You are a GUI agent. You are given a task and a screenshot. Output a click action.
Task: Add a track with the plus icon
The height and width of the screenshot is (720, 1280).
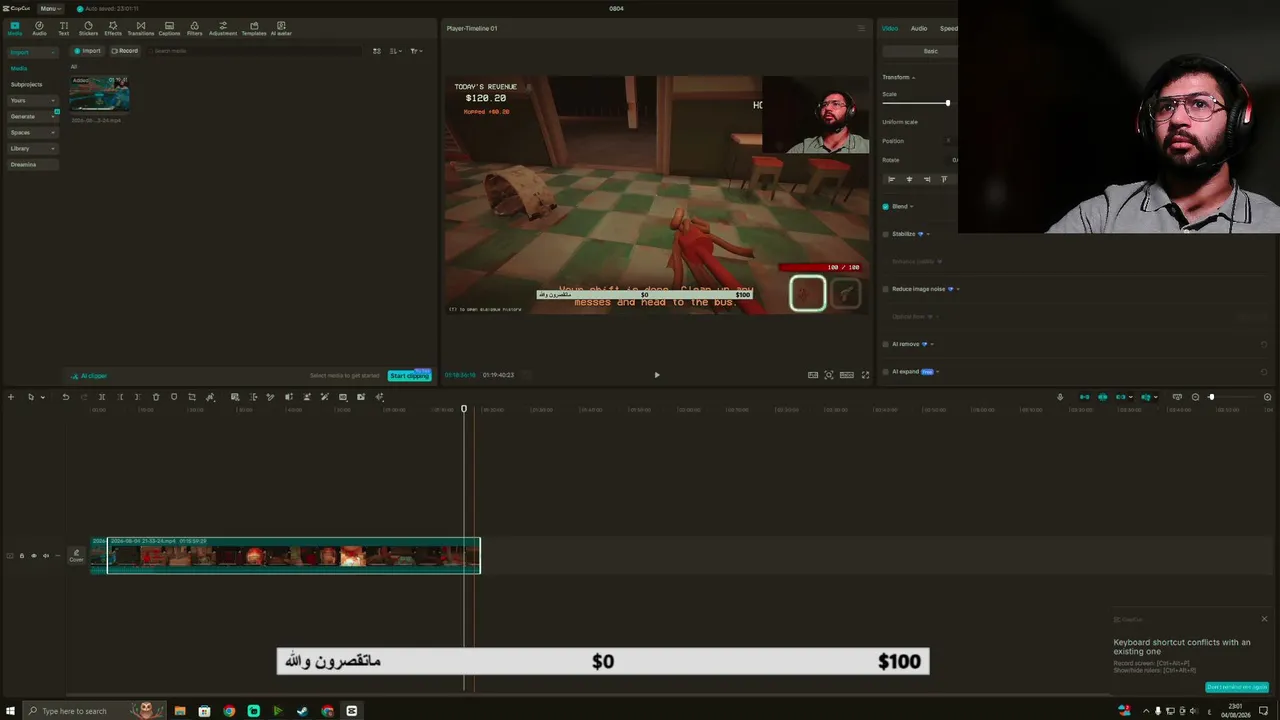click(11, 397)
